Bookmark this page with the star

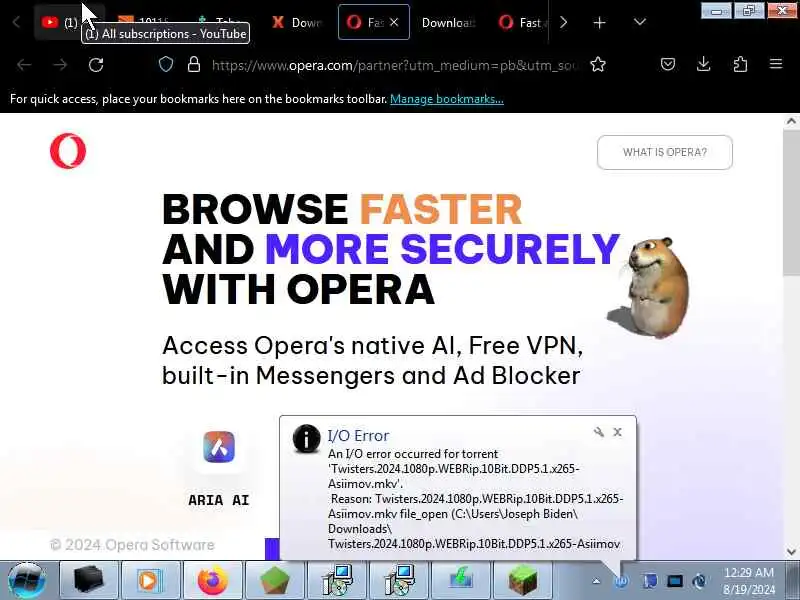coord(598,65)
